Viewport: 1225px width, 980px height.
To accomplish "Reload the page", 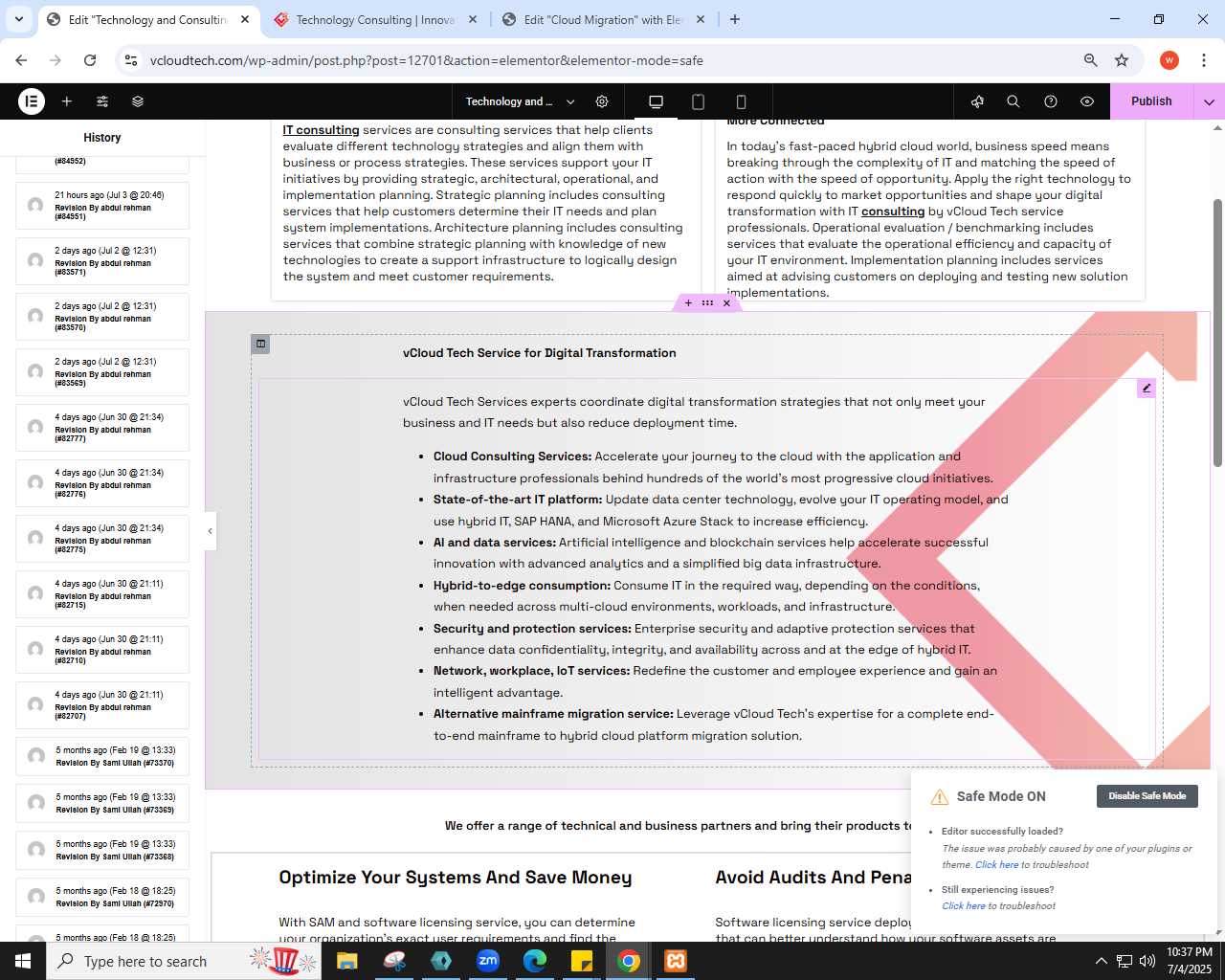I will pyautogui.click(x=90, y=60).
